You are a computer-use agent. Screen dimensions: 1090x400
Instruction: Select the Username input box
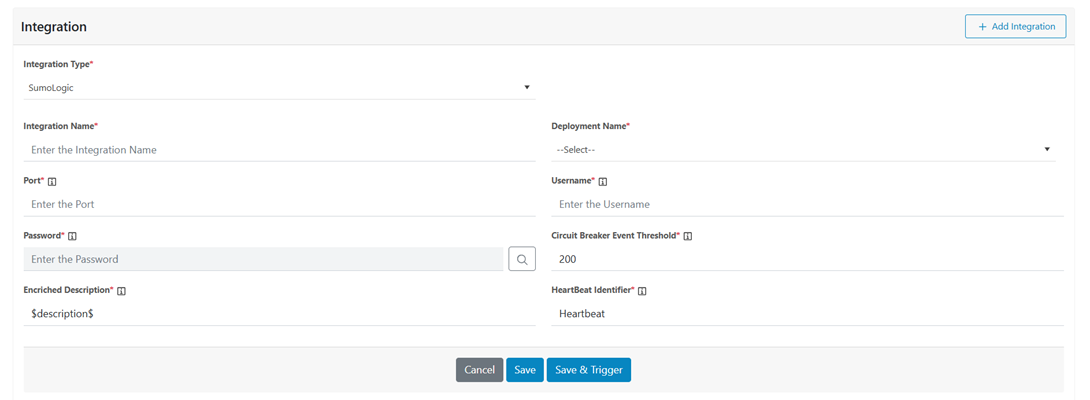pos(807,204)
